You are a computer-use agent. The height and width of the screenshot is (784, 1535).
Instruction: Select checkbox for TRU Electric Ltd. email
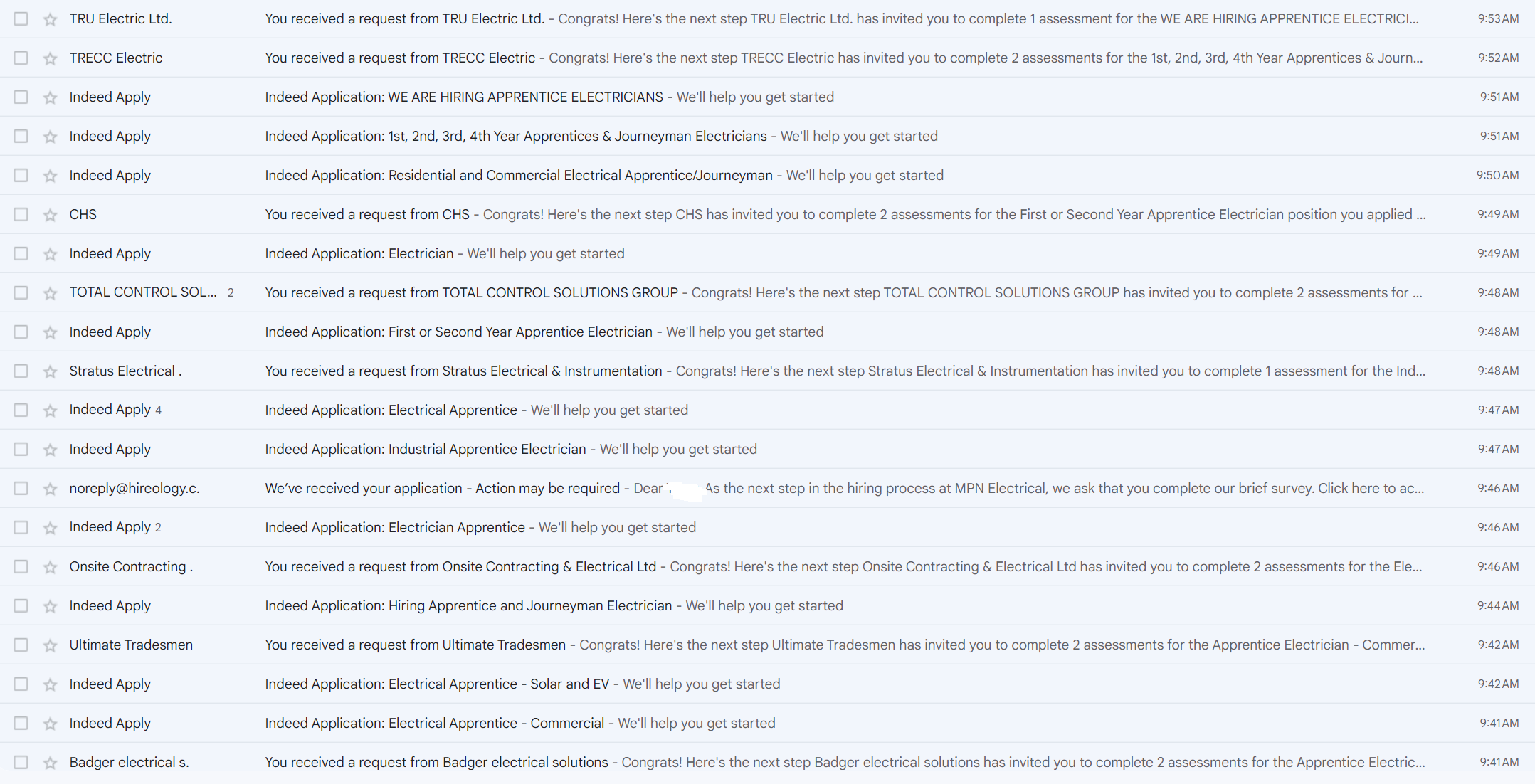tap(21, 18)
